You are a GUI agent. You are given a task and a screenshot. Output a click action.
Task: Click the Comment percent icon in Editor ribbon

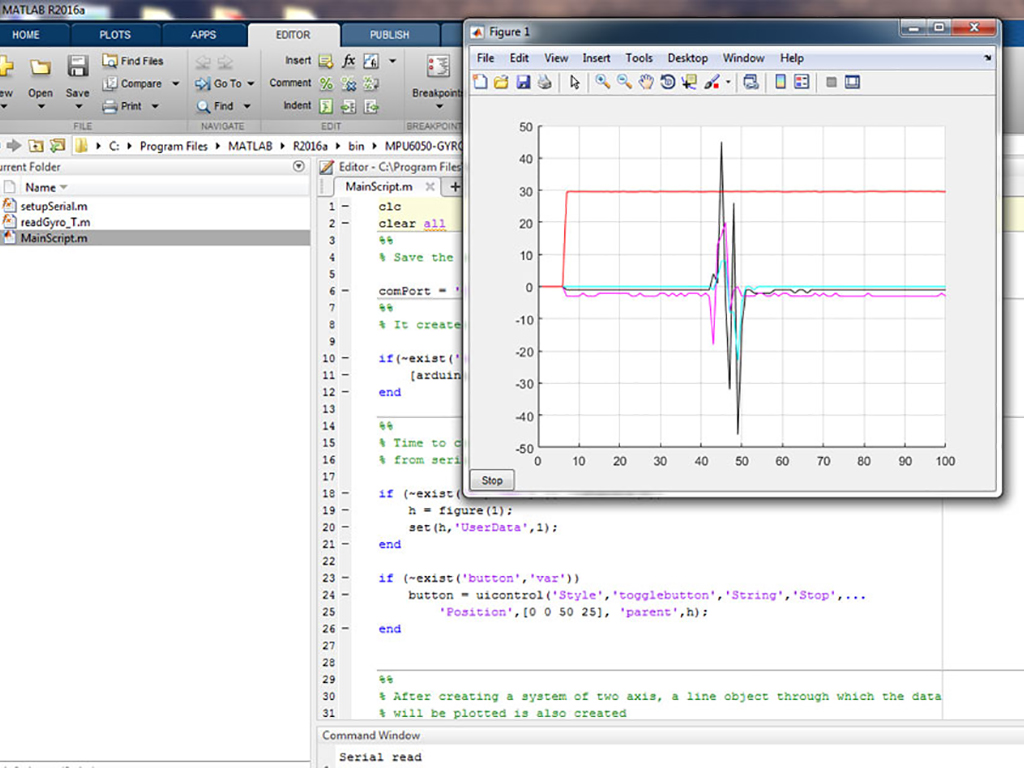tap(326, 84)
